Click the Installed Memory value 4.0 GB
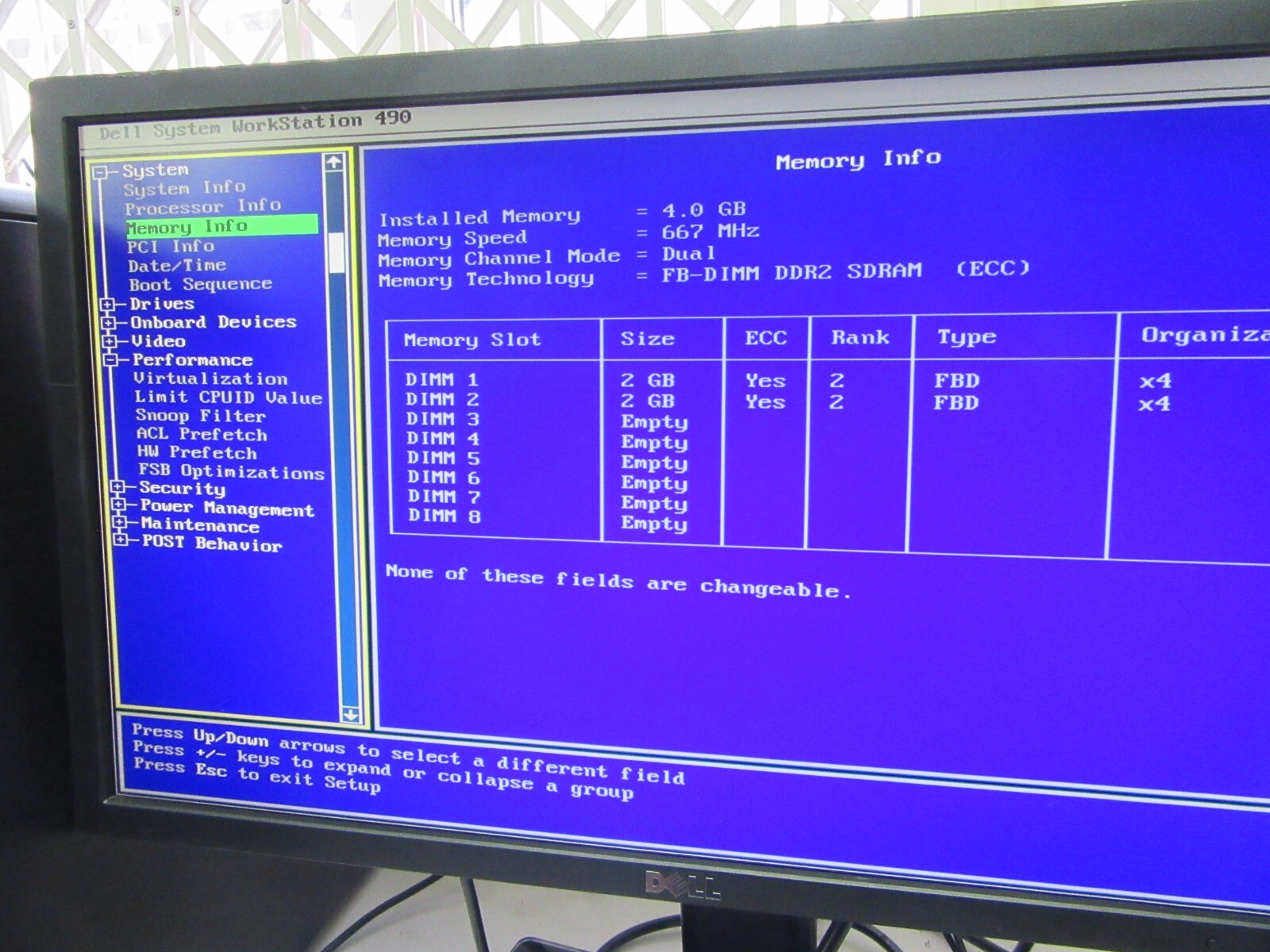1270x952 pixels. (x=703, y=209)
